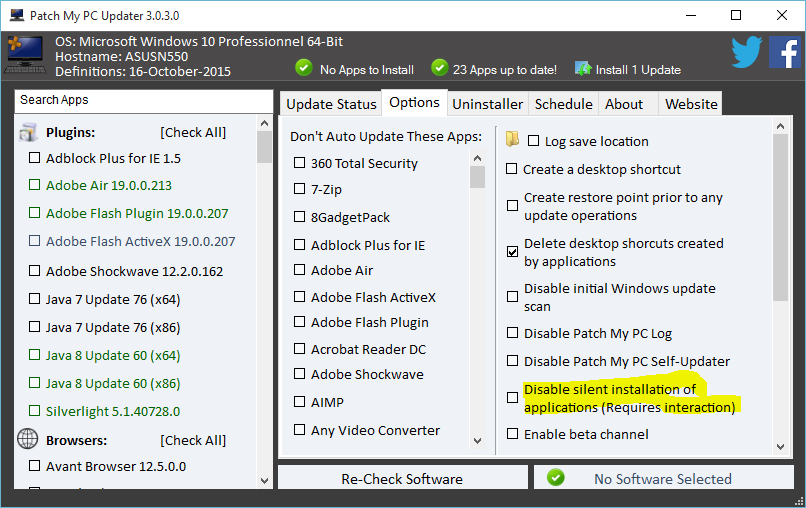
Task: Click options panel scrollbar down arrow
Action: coord(780,447)
